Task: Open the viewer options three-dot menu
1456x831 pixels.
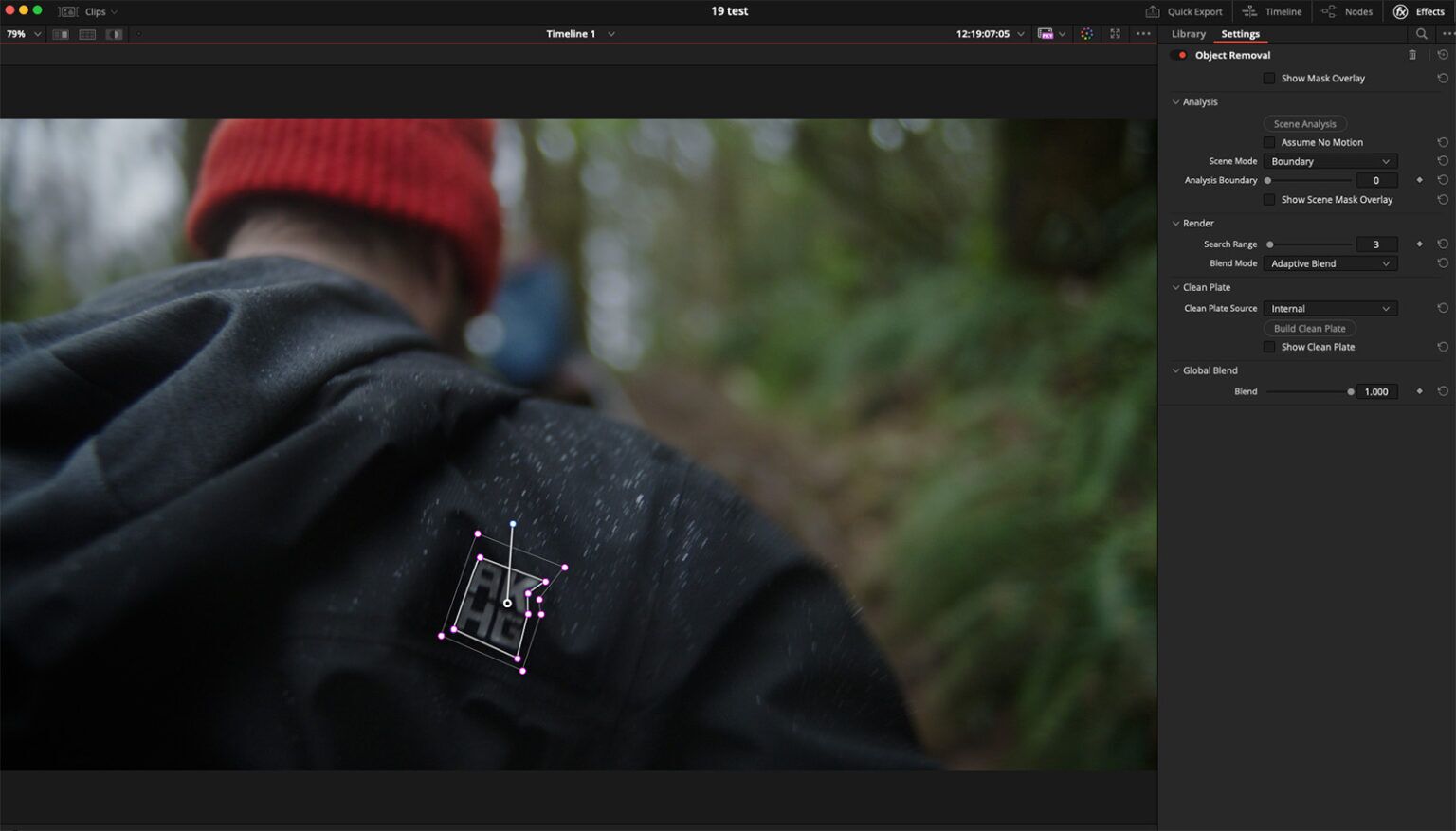Action: (x=1144, y=33)
